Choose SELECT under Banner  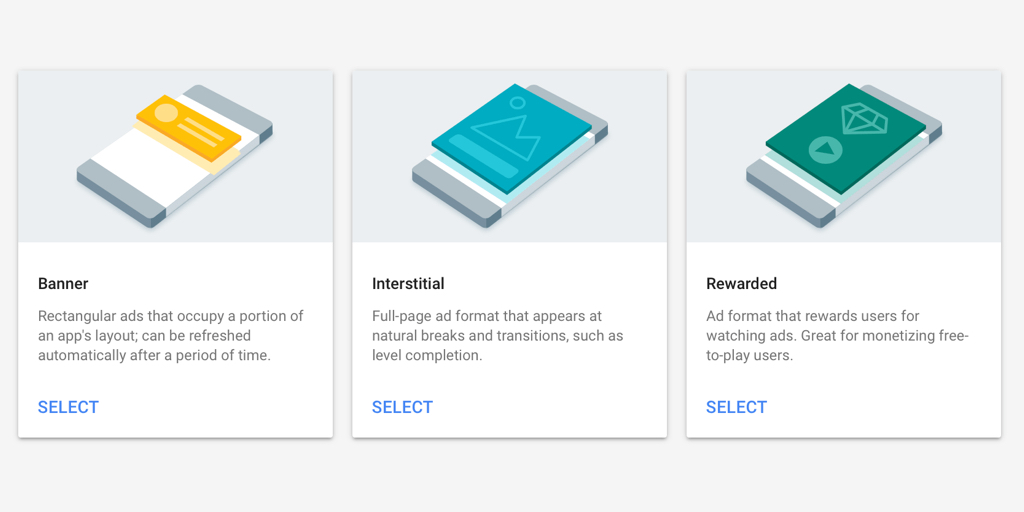(68, 407)
